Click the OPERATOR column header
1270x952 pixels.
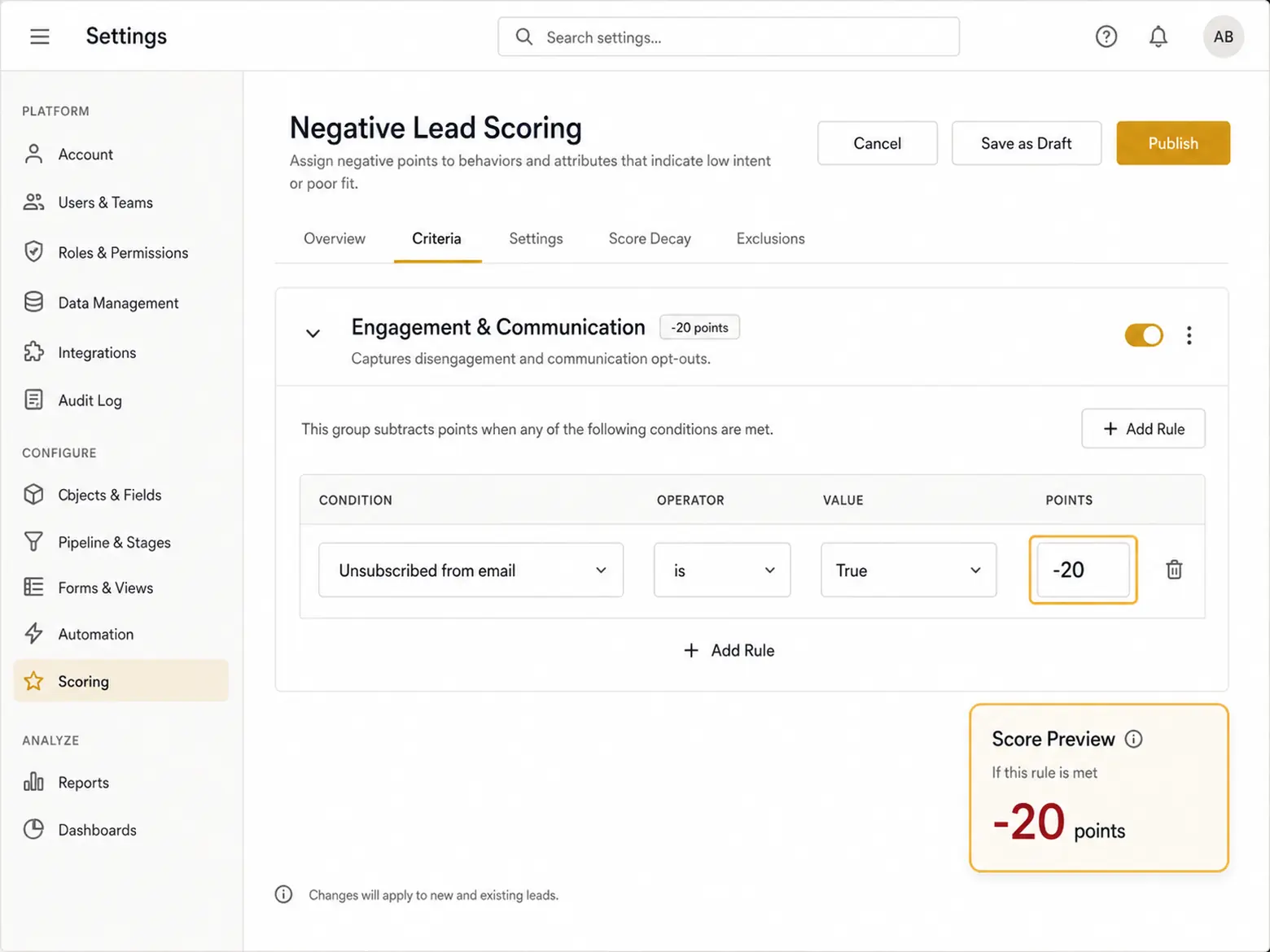coord(690,500)
